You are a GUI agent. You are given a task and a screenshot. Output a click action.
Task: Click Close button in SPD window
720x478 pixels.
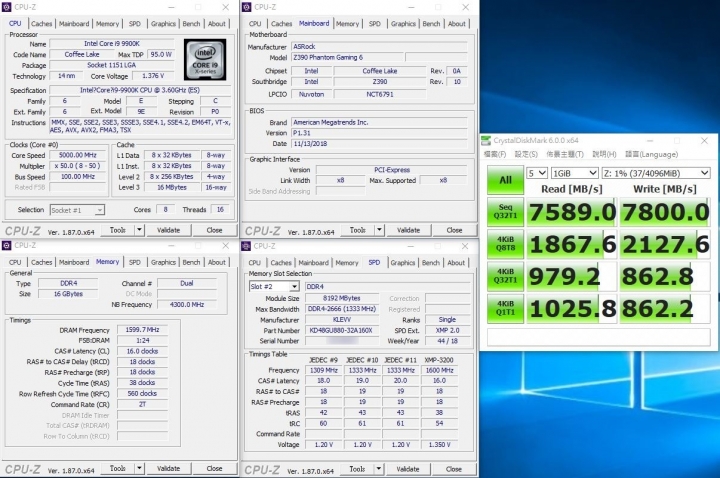(x=454, y=469)
